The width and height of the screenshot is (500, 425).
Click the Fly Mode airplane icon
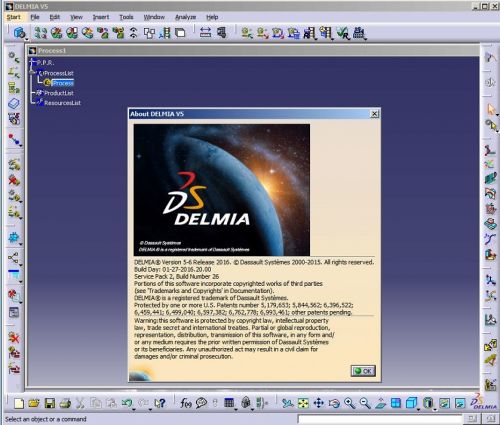click(x=287, y=403)
